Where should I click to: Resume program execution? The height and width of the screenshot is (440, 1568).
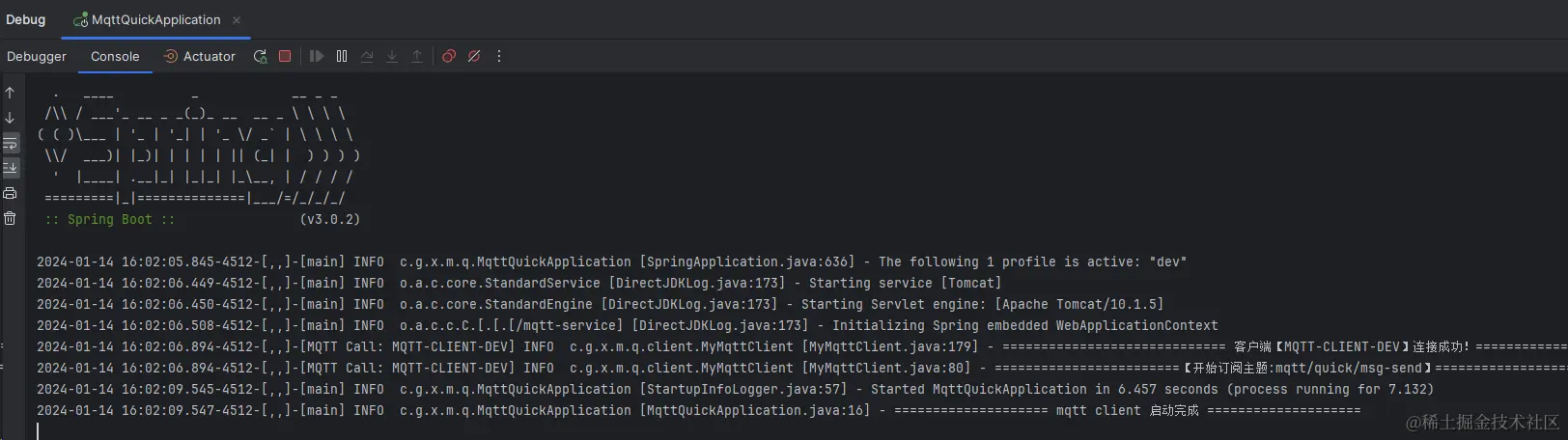coord(317,56)
